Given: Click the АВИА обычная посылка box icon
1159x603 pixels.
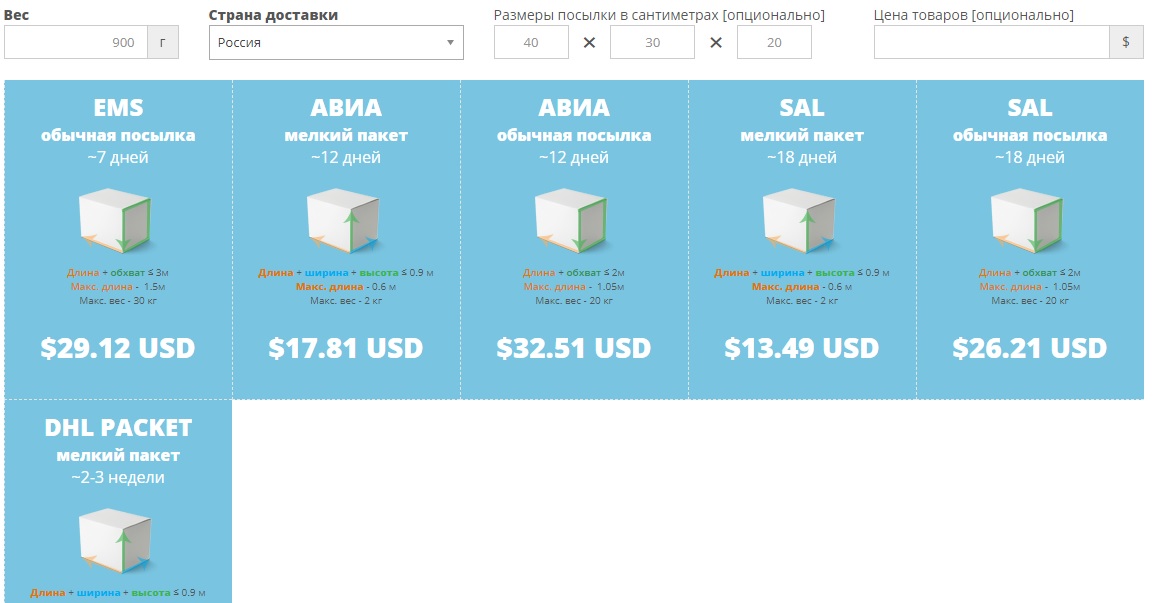Looking at the screenshot, I should 571,222.
